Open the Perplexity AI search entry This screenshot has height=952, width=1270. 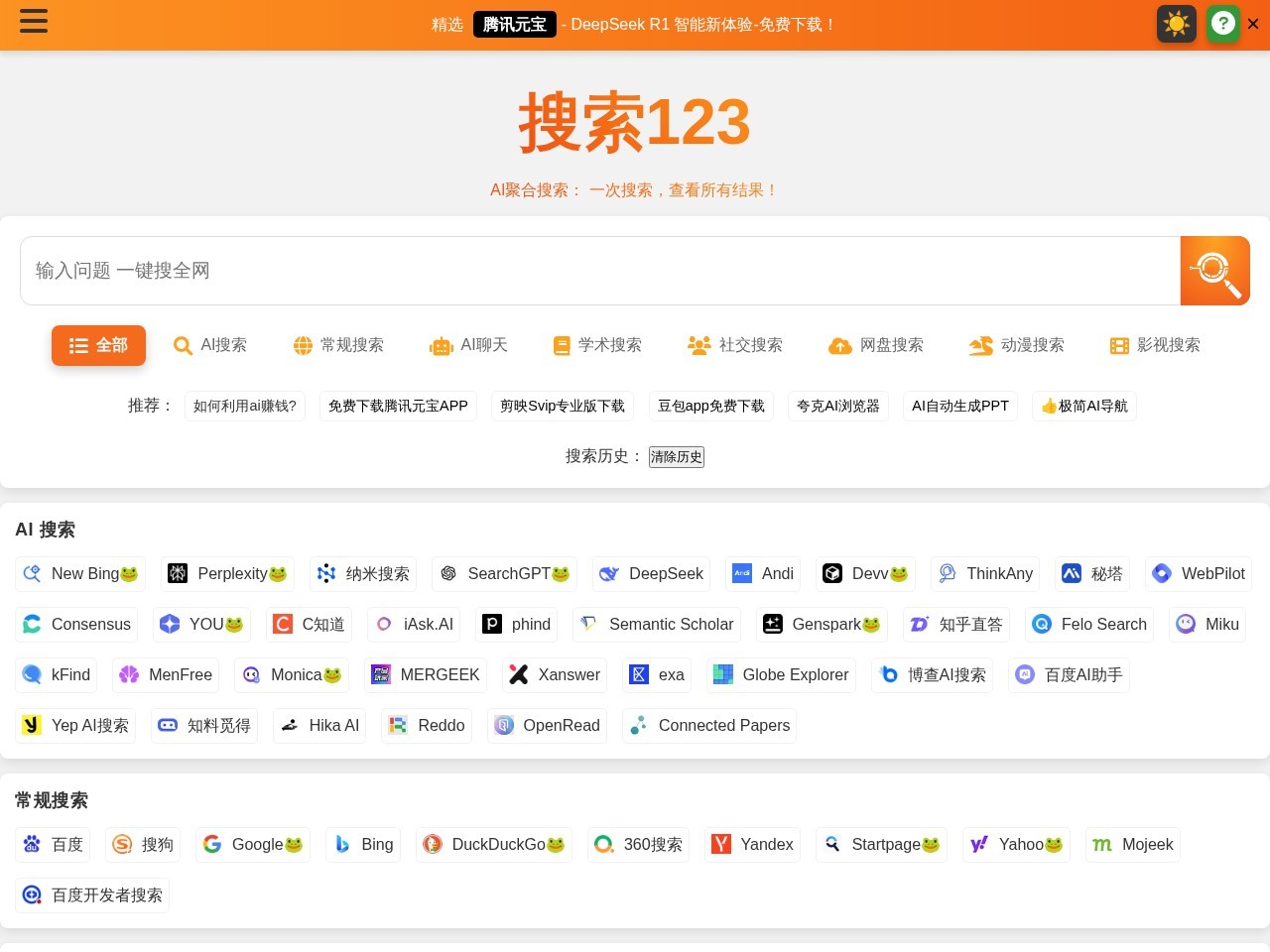pos(227,573)
